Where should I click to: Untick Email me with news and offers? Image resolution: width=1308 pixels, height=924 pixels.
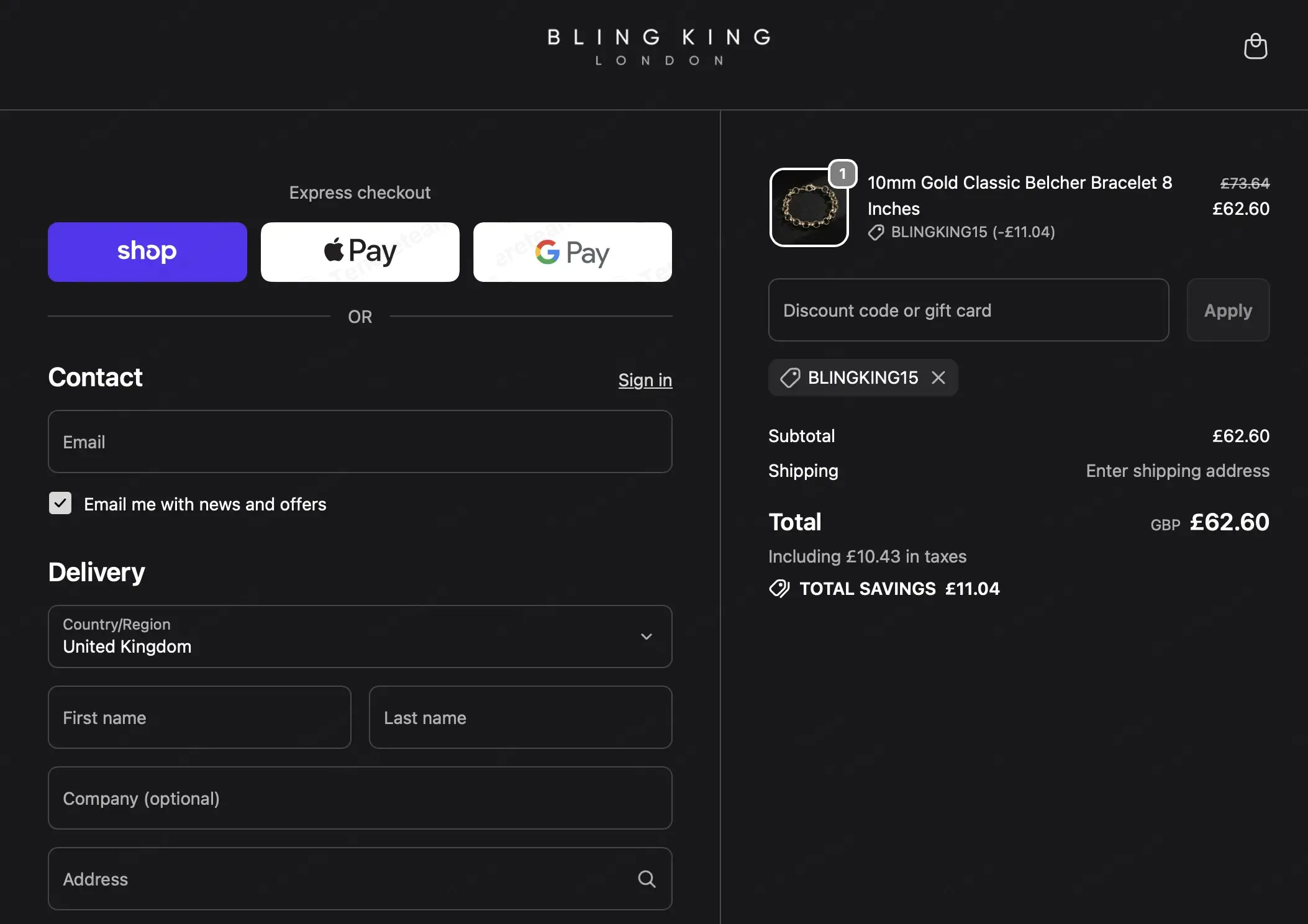click(x=60, y=503)
